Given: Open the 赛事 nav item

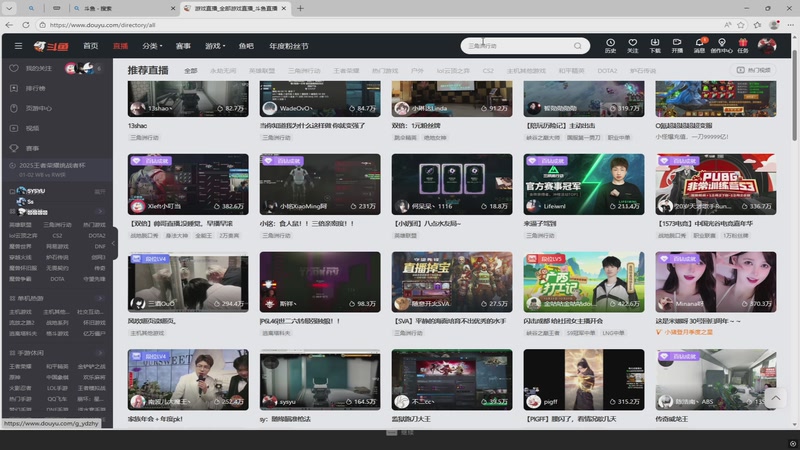Looking at the screenshot, I should point(183,46).
